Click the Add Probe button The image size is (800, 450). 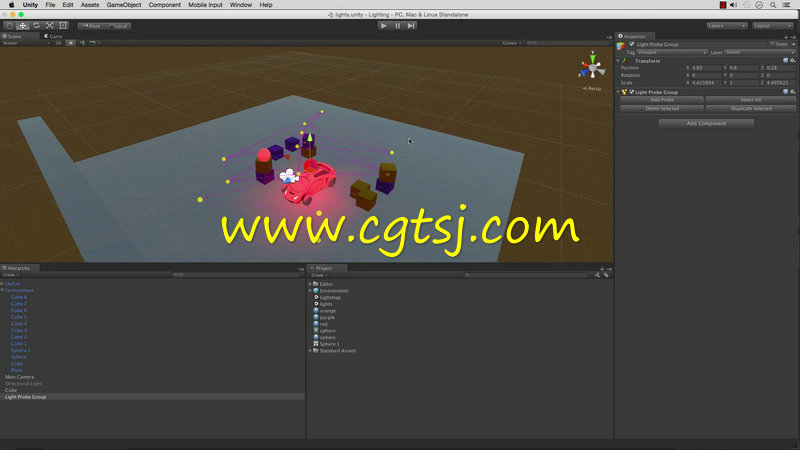click(x=662, y=100)
